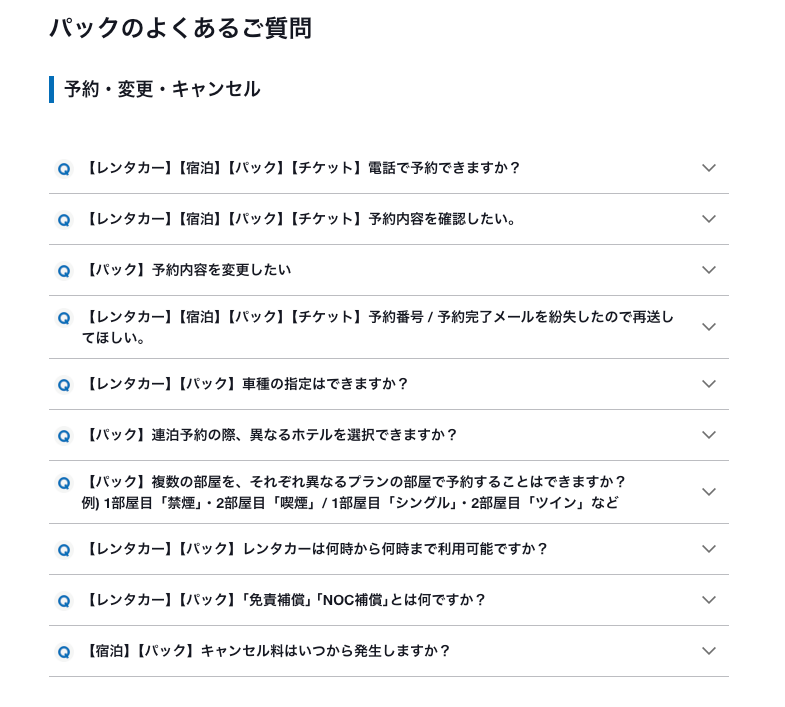Expand chevron for 予約内容を変更したい
785x707 pixels.
(708, 270)
